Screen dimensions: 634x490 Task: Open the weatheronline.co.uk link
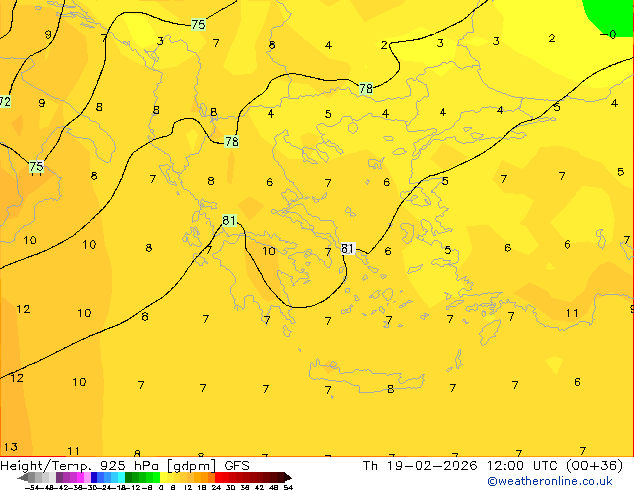pyautogui.click(x=549, y=481)
